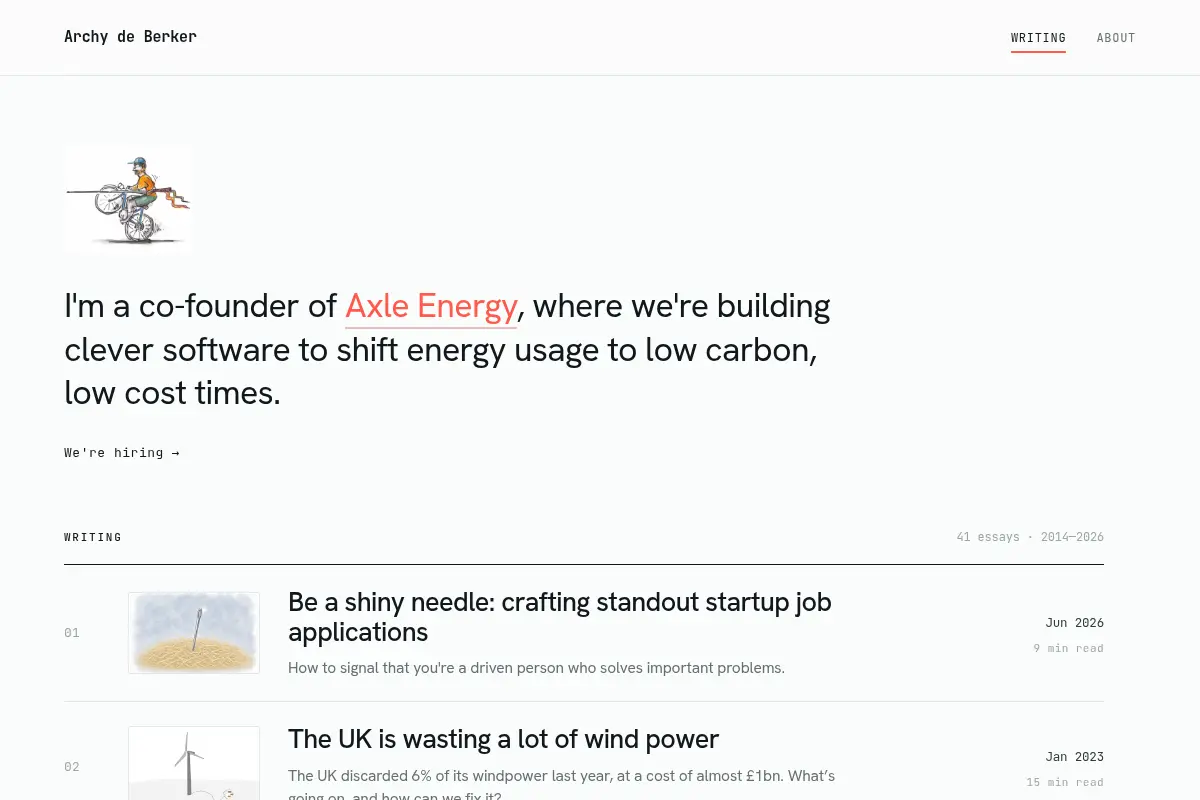Click the 9 min read label
The height and width of the screenshot is (800, 1200).
coord(1068,649)
